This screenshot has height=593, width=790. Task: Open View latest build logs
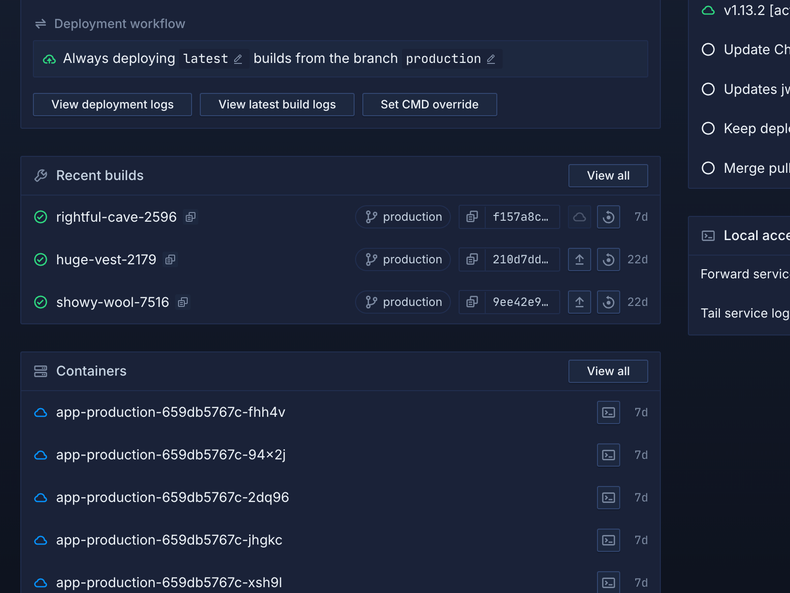click(x=277, y=105)
